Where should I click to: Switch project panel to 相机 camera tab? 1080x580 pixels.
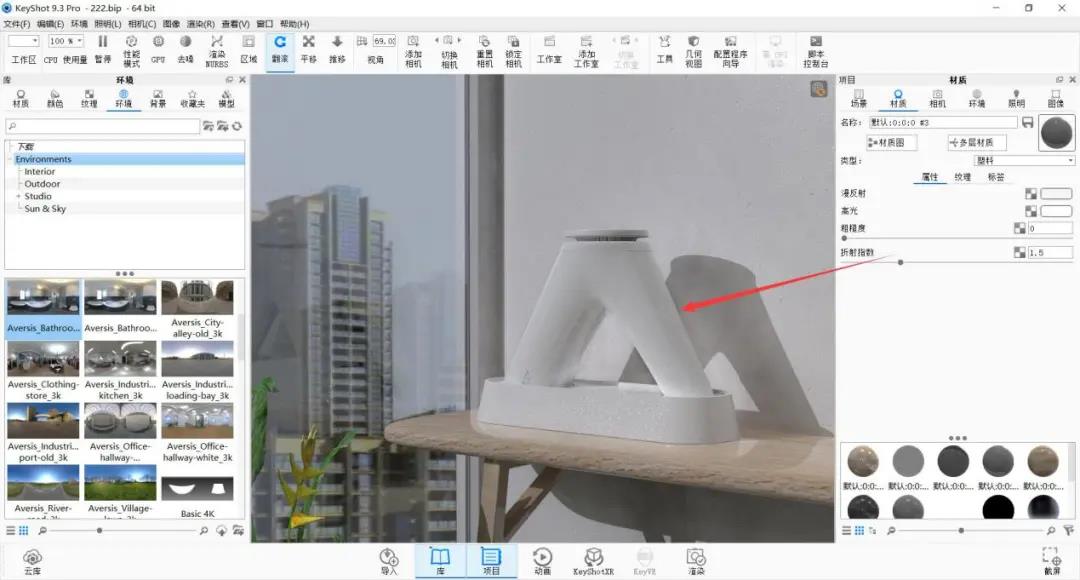tap(937, 99)
